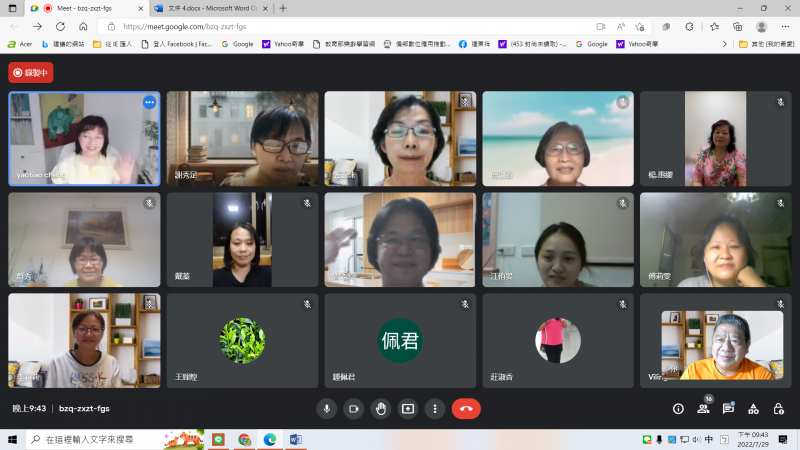This screenshot has width=800, height=450.
Task: Open the Acer bookmark
Action: 20,44
